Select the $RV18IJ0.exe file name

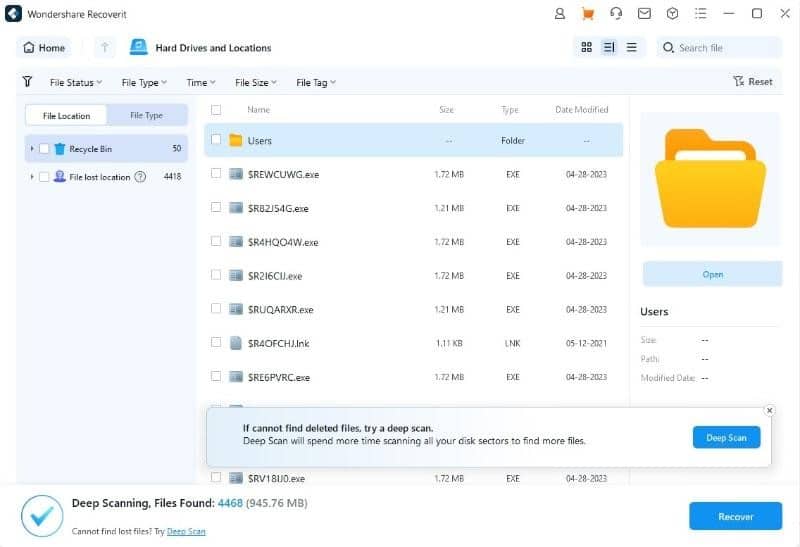[276, 478]
